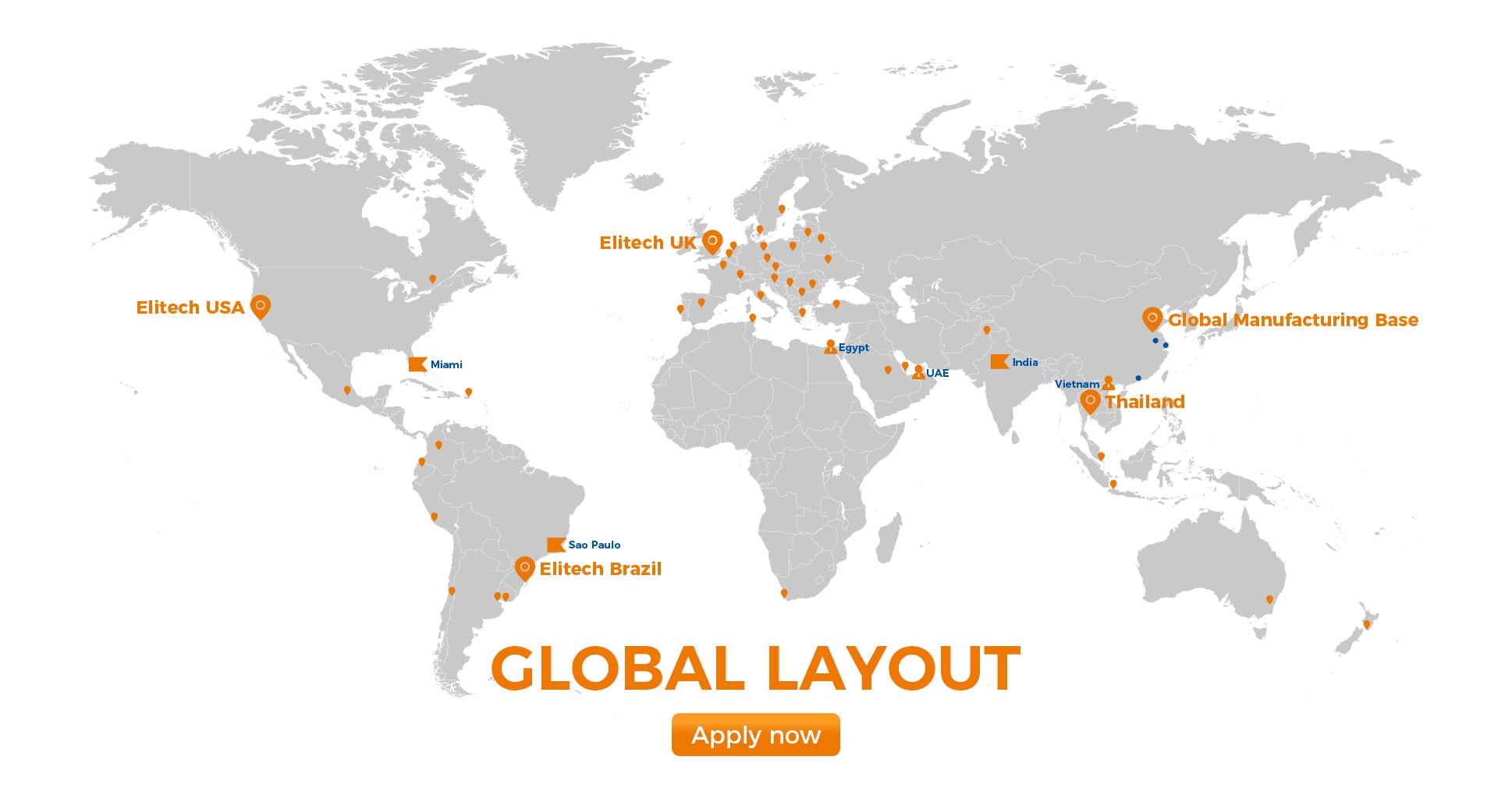Select the Elitech UK location pin
This screenshot has width=1512, height=806.
(712, 242)
